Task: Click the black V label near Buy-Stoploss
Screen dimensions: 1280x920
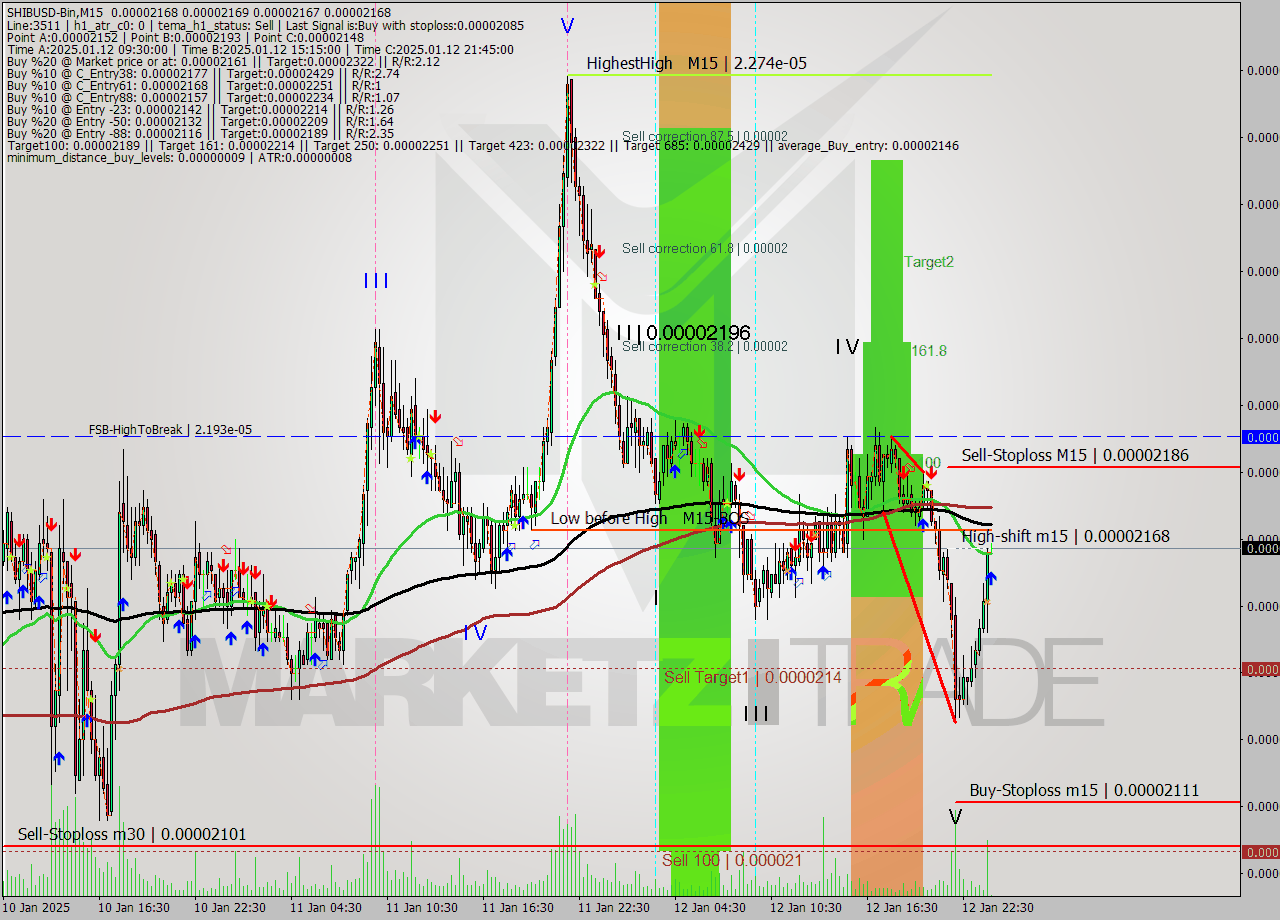Action: 955,818
